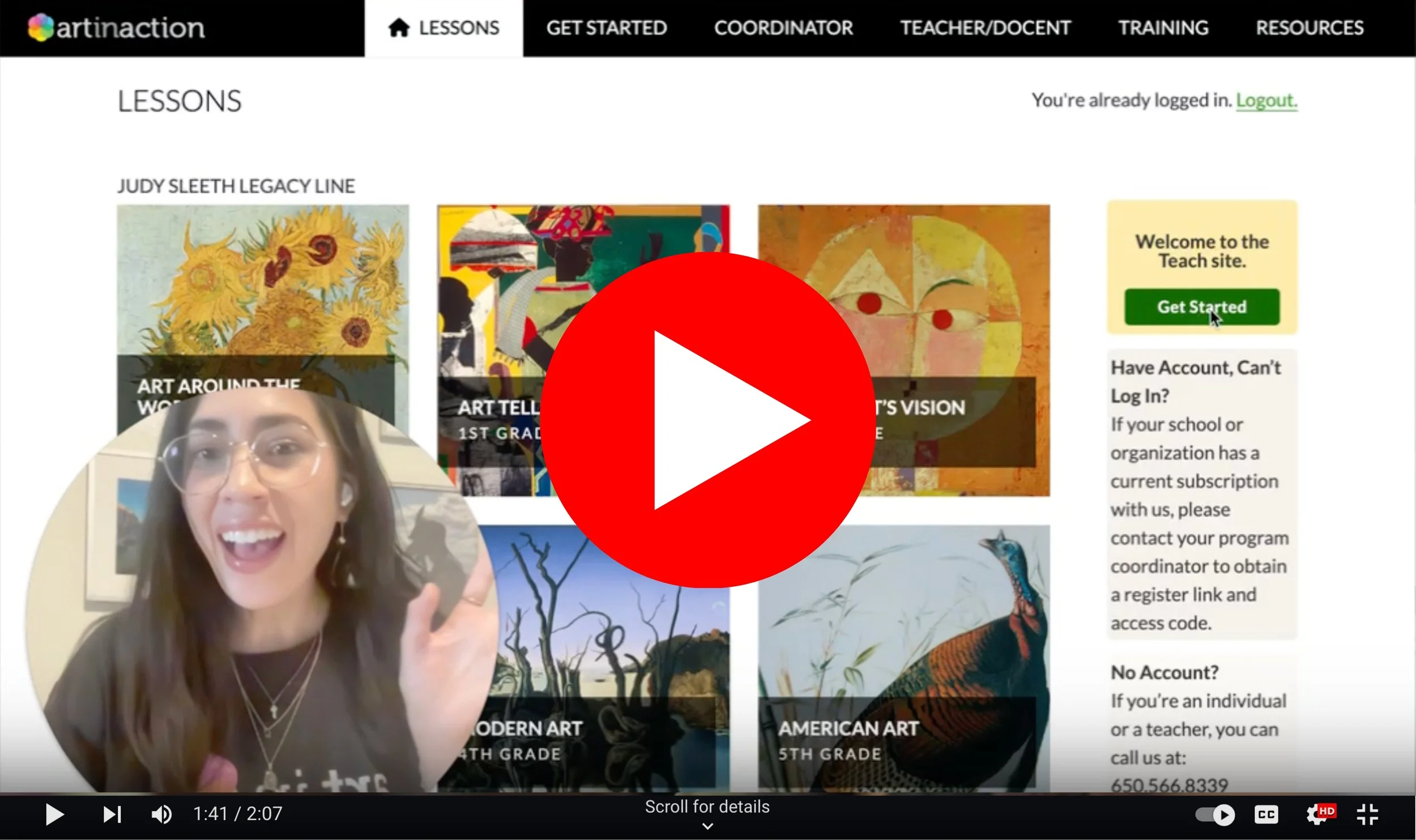This screenshot has height=840, width=1416.
Task: Click the green Get Started button
Action: (1201, 306)
